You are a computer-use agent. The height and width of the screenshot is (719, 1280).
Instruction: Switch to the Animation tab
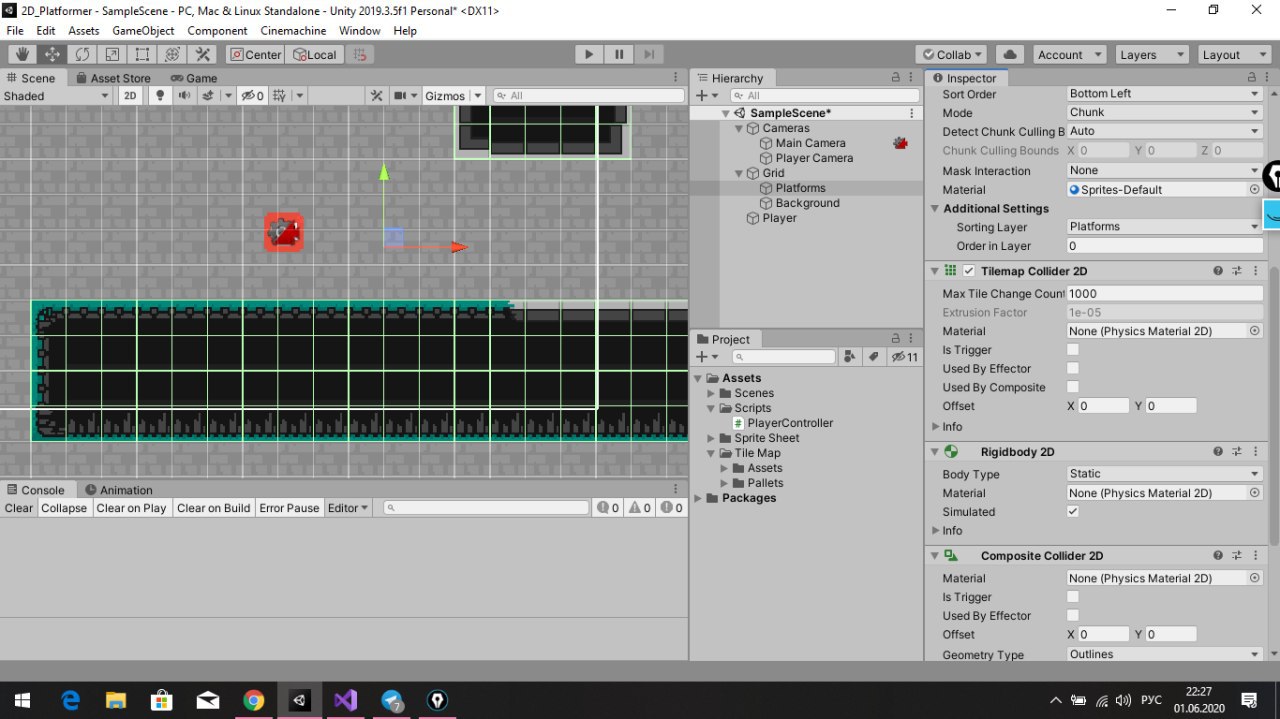point(119,490)
